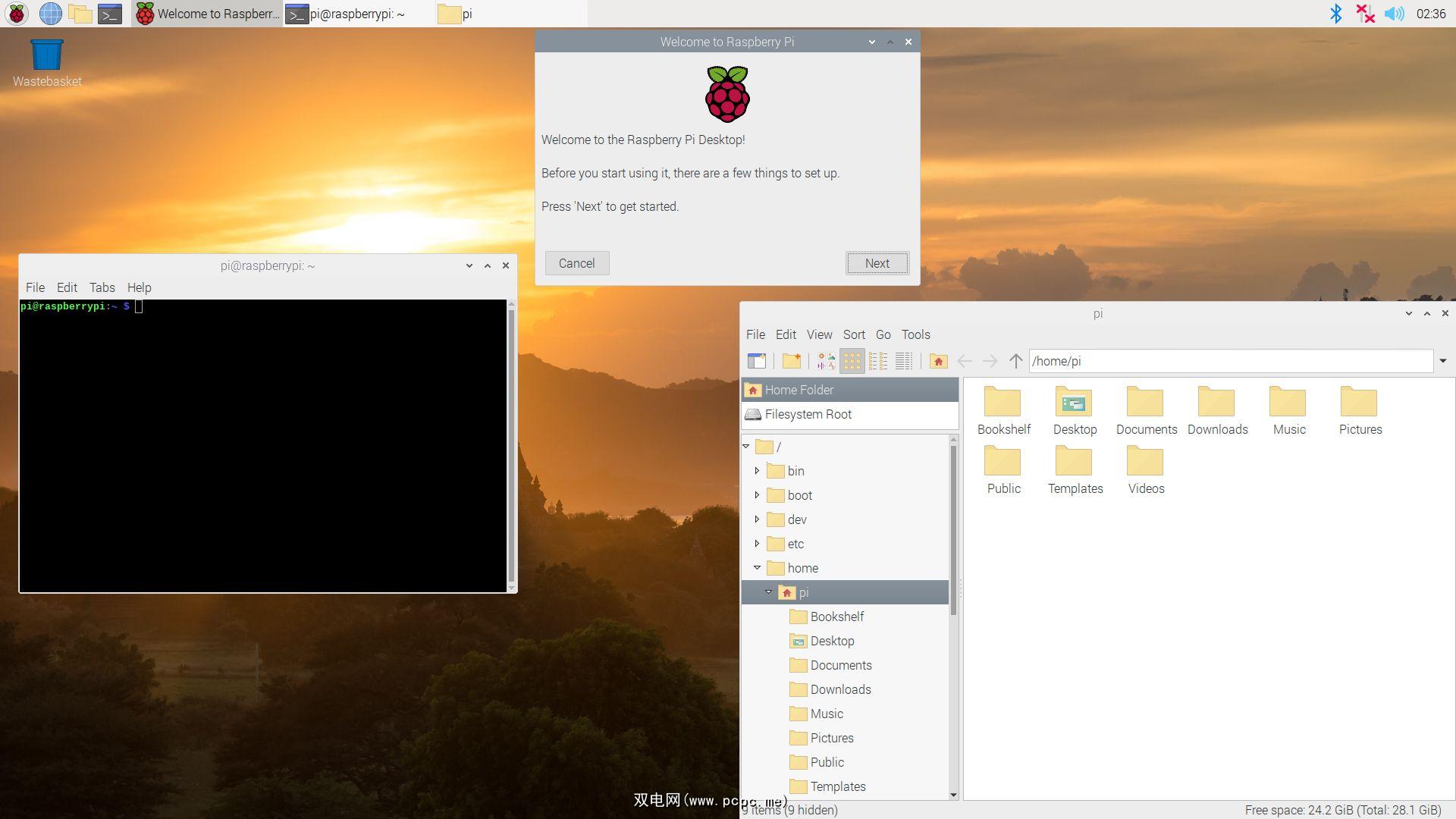Image resolution: width=1456 pixels, height=819 pixels.
Task: Go to home folder toolbar icon
Action: pos(938,361)
